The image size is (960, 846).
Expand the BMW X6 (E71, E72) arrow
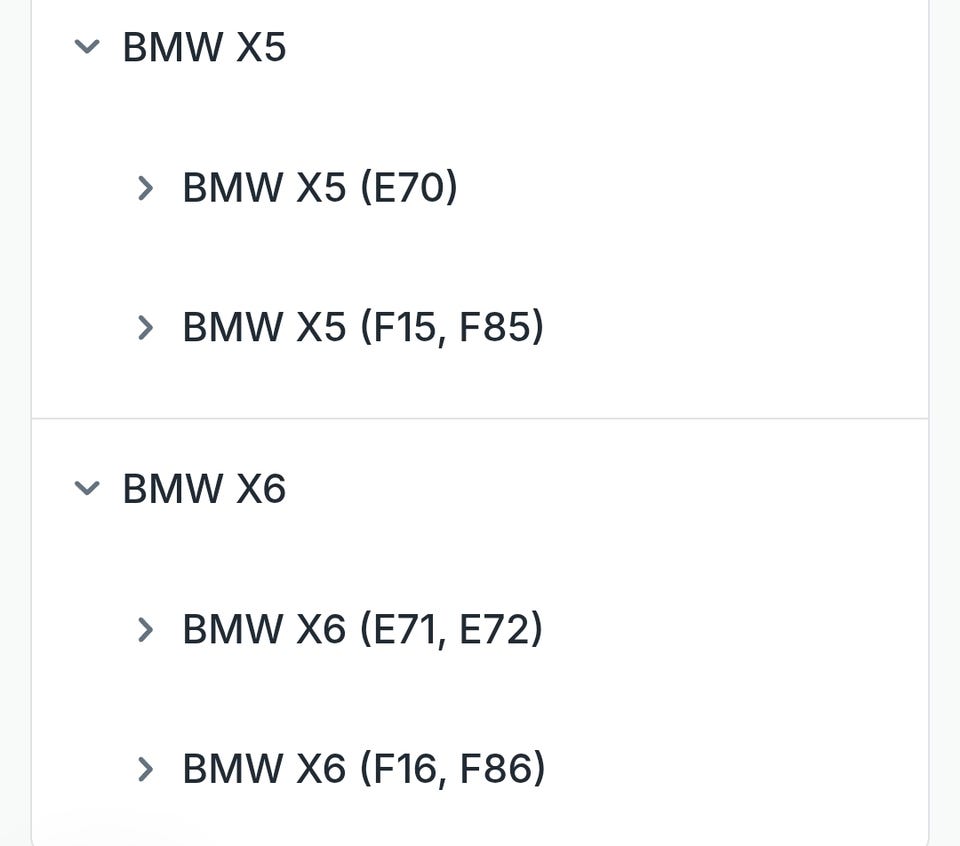[146, 629]
